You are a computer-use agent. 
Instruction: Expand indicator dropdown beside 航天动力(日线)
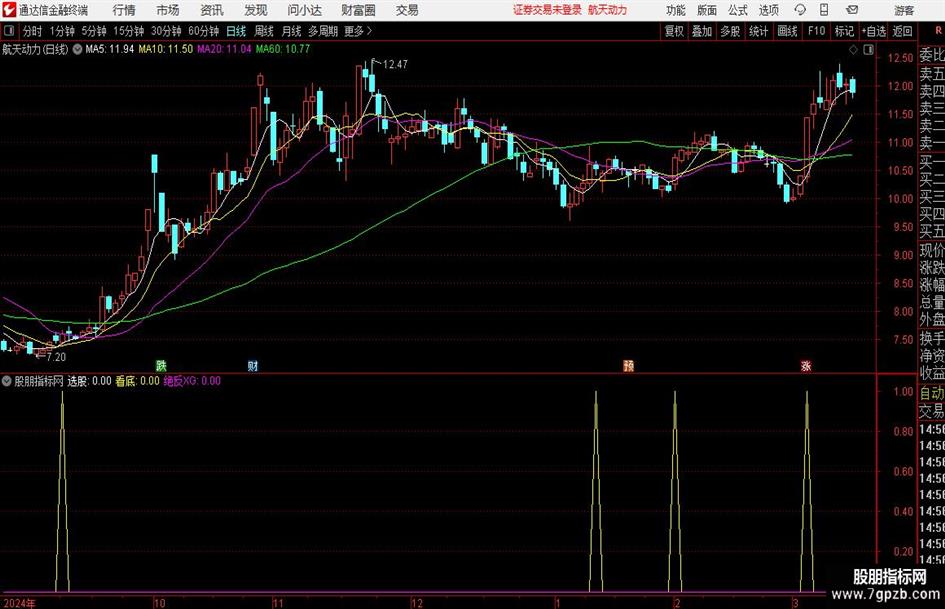pyautogui.click(x=77, y=49)
